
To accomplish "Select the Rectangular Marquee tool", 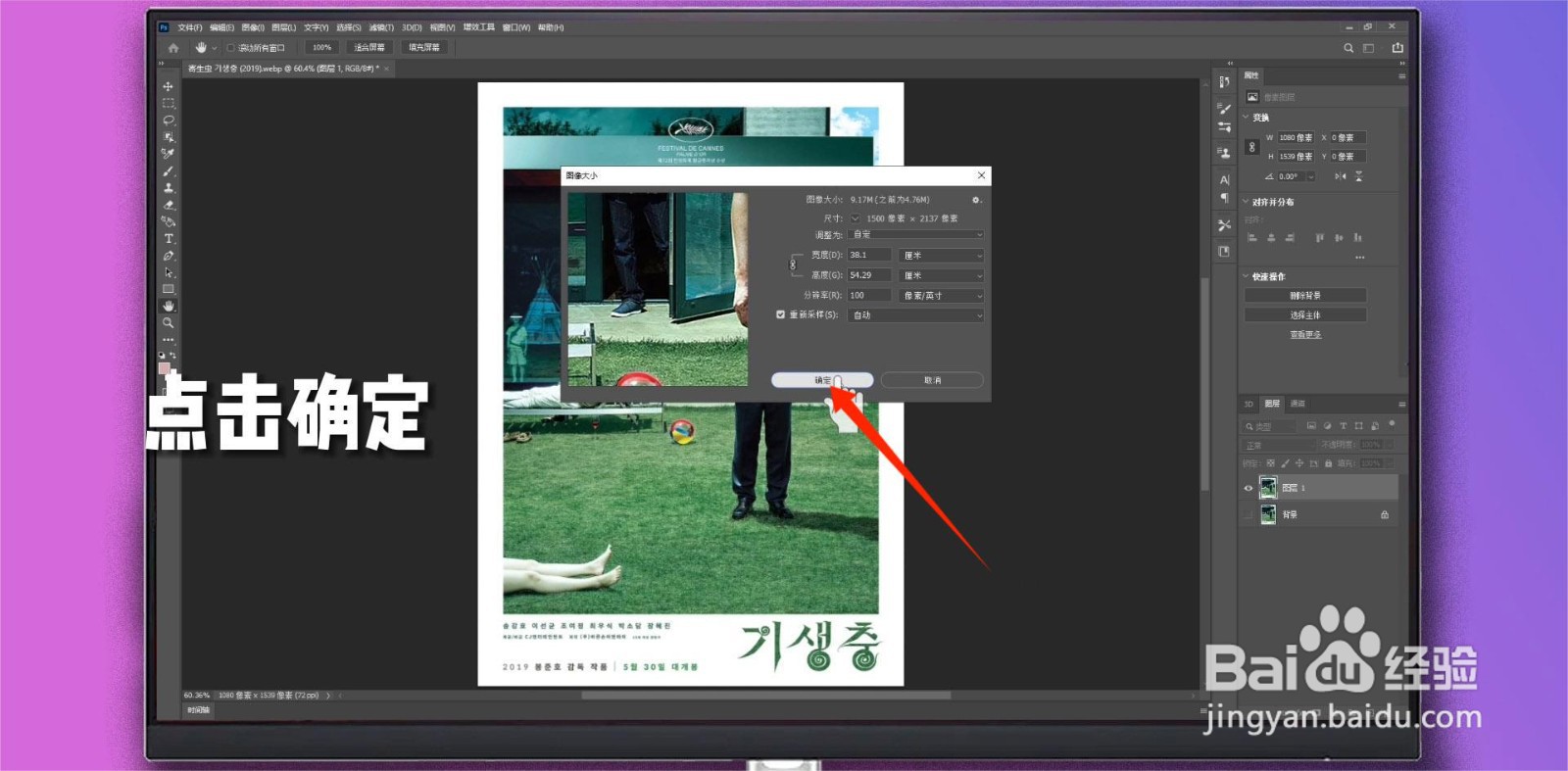I will click(x=168, y=103).
